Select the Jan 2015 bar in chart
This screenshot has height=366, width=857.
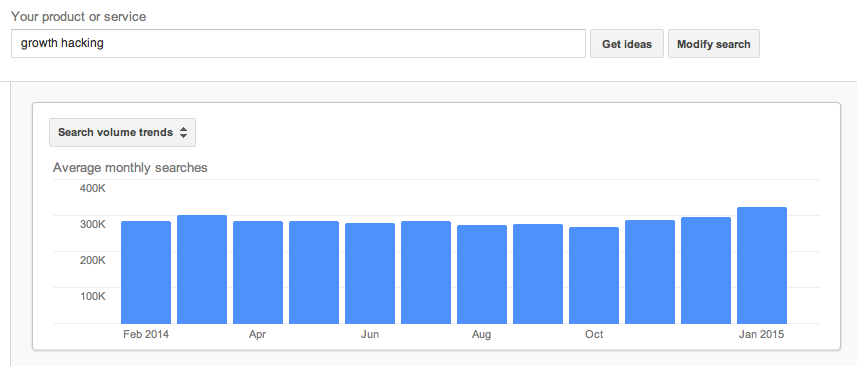(x=762, y=265)
